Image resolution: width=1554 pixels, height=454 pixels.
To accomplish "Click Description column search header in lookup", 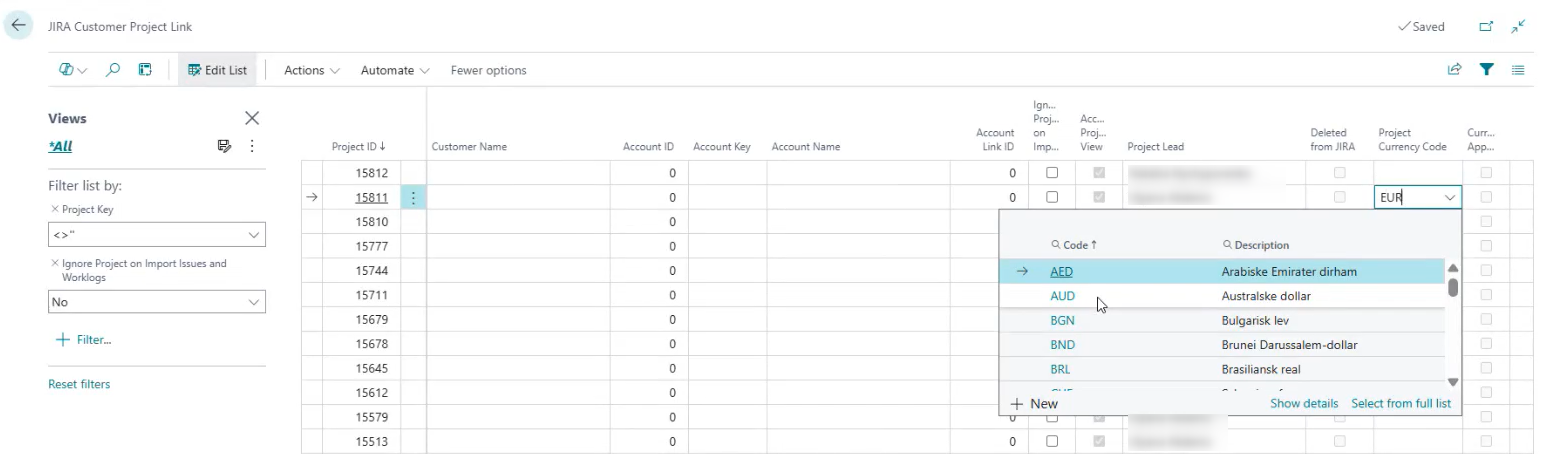I will pos(1255,245).
